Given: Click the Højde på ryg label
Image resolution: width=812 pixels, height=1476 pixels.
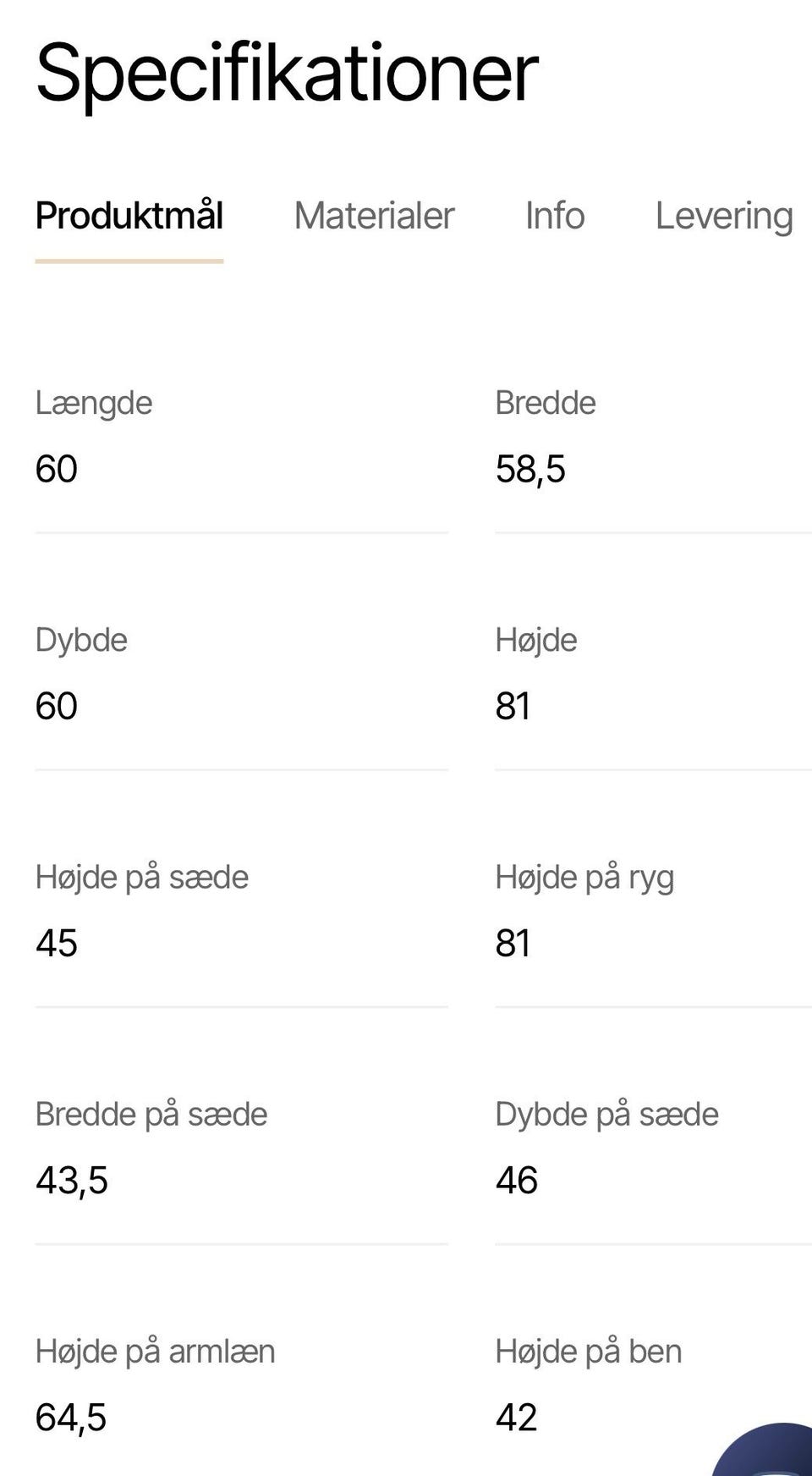Looking at the screenshot, I should pos(584,878).
